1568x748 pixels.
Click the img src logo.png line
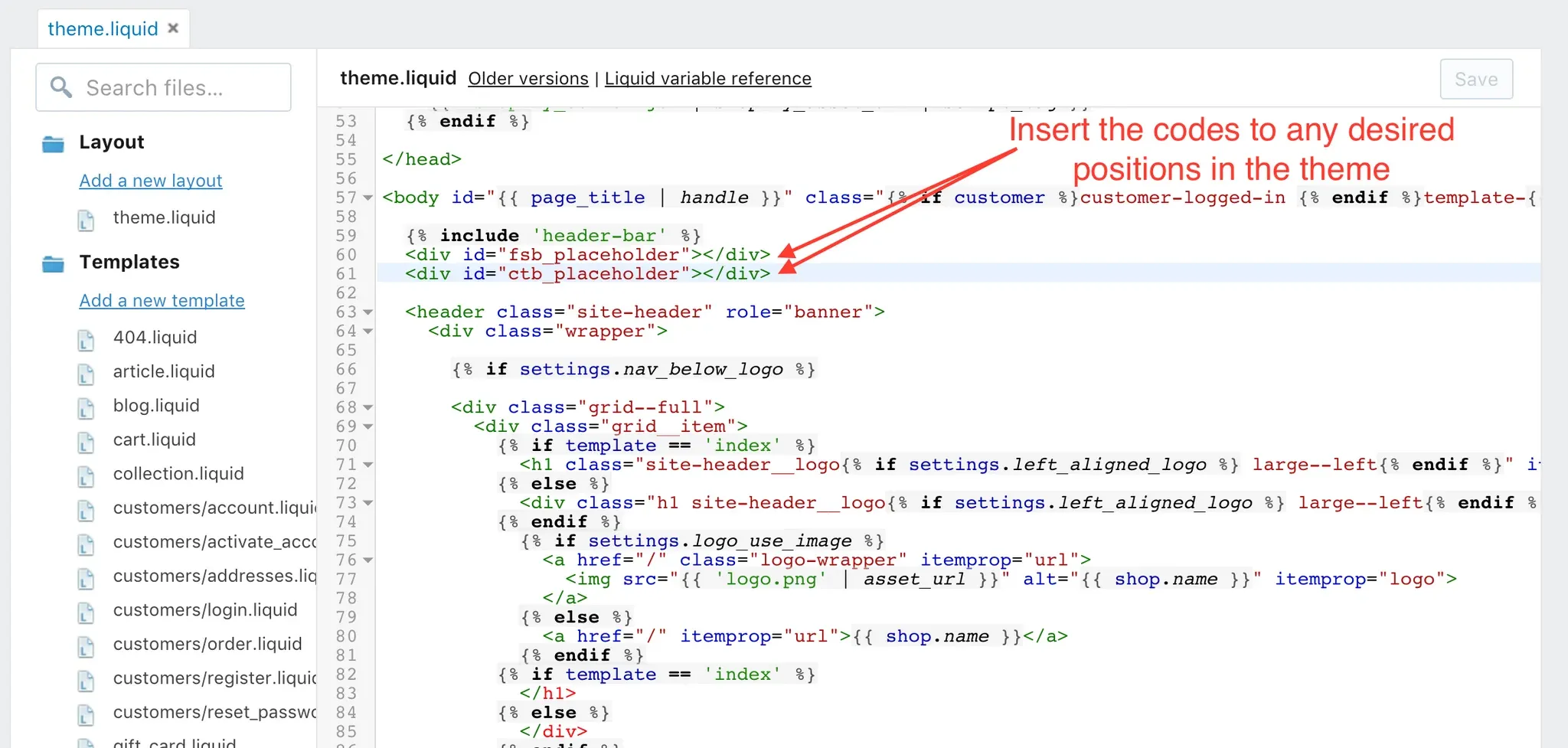[1011, 579]
